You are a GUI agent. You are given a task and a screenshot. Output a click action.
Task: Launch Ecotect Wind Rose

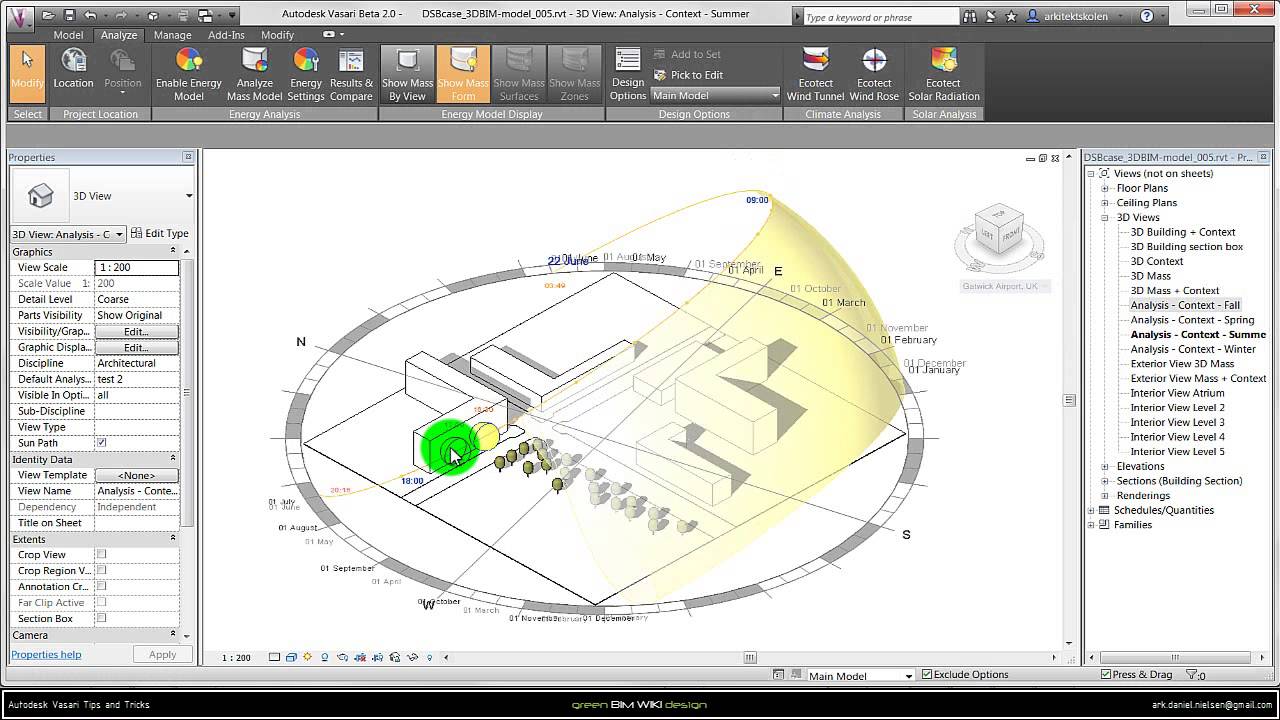(874, 75)
